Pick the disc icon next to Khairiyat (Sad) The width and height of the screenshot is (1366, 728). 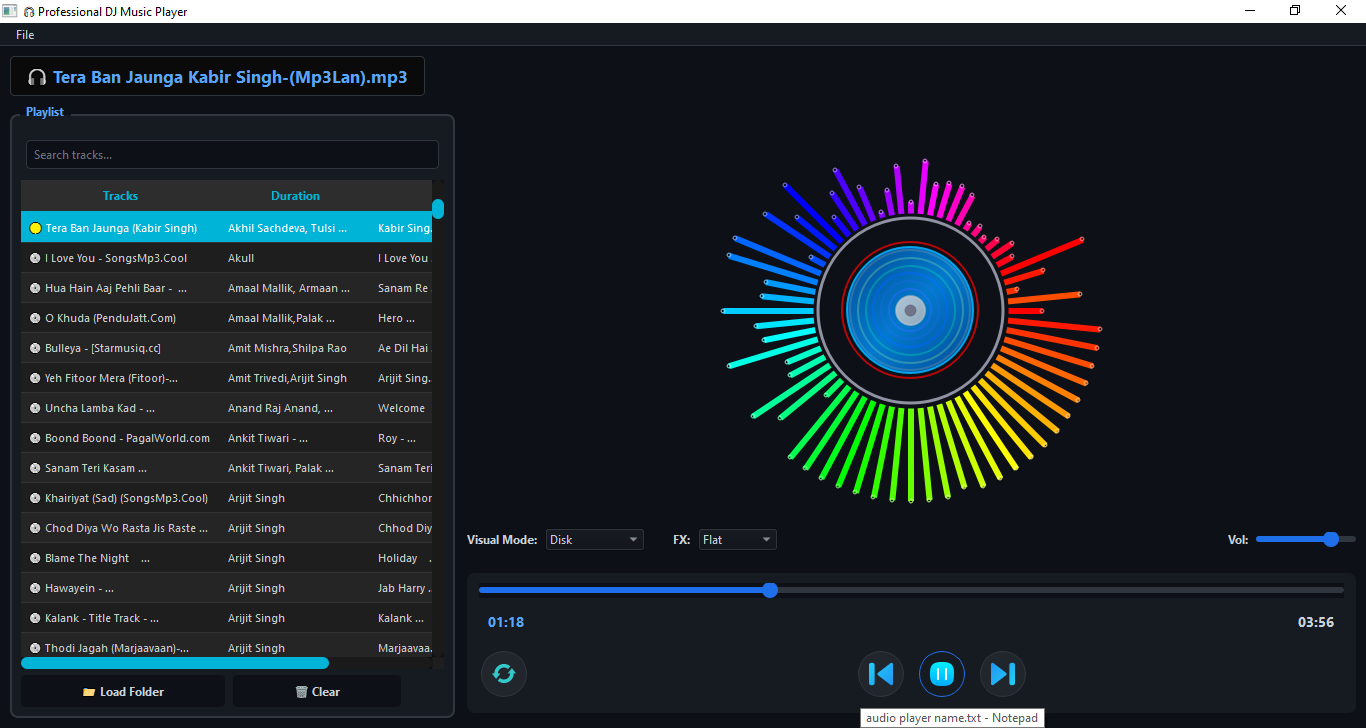(35, 498)
